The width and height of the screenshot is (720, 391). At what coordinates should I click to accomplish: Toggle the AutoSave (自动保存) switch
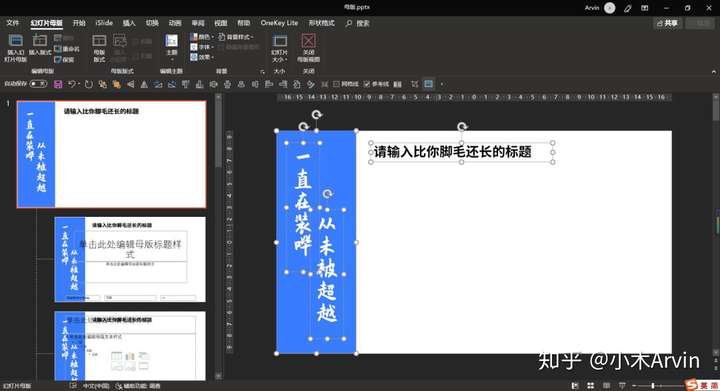tap(39, 84)
